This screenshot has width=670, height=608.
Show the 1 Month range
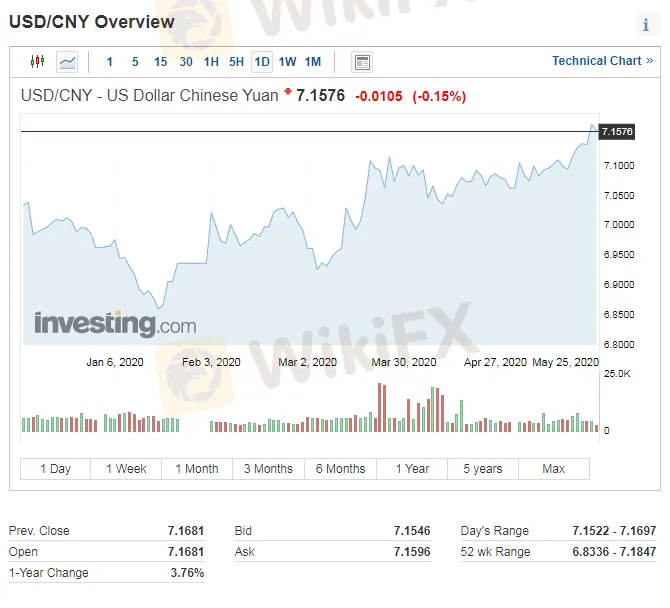(x=197, y=469)
